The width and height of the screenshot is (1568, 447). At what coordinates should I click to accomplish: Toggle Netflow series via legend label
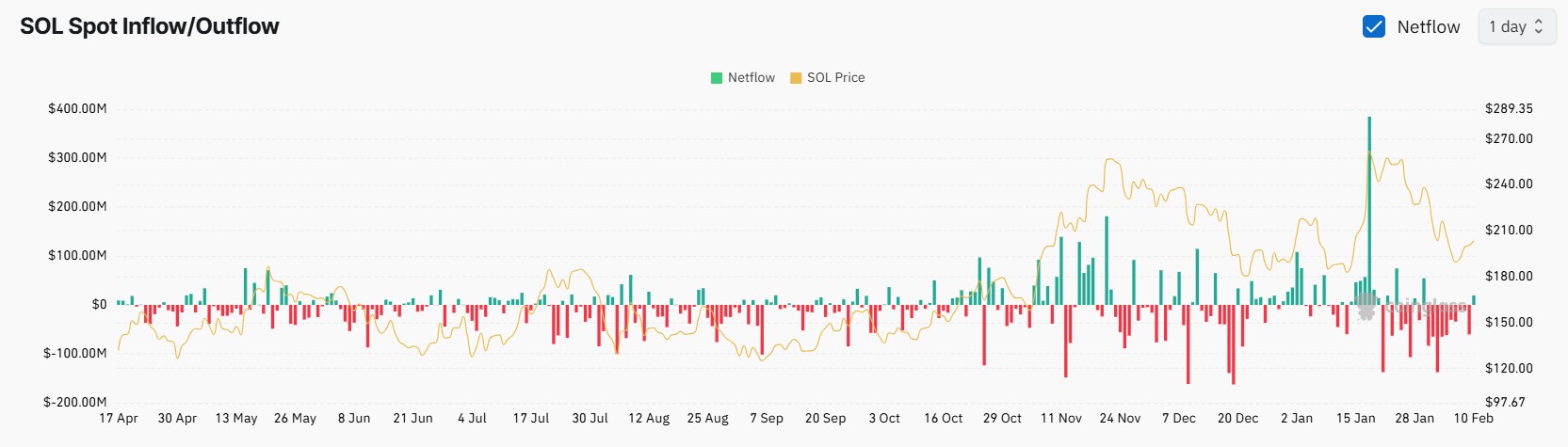click(751, 78)
